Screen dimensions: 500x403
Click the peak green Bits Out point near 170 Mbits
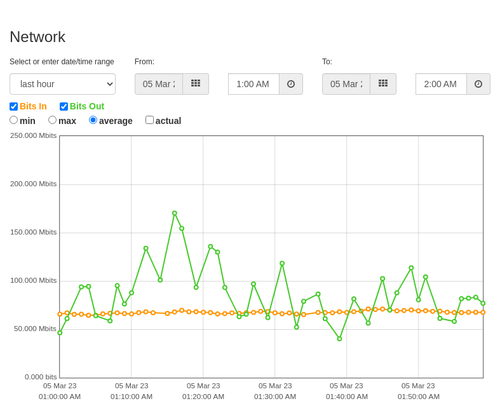(x=175, y=213)
